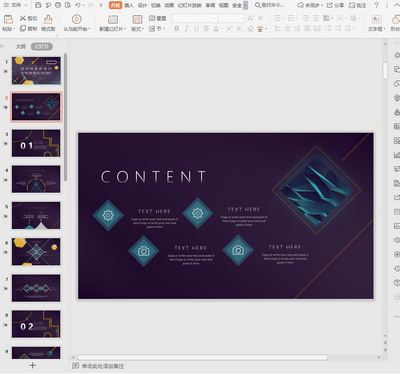Click the New Slide icon

pos(113,19)
